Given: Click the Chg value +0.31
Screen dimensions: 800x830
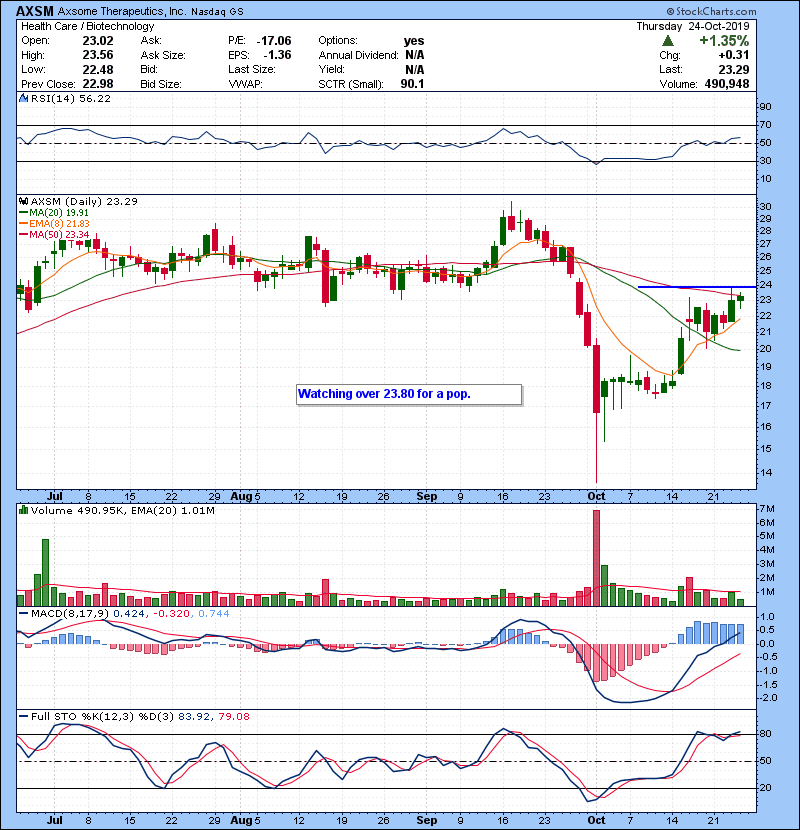Looking at the screenshot, I should [733, 55].
